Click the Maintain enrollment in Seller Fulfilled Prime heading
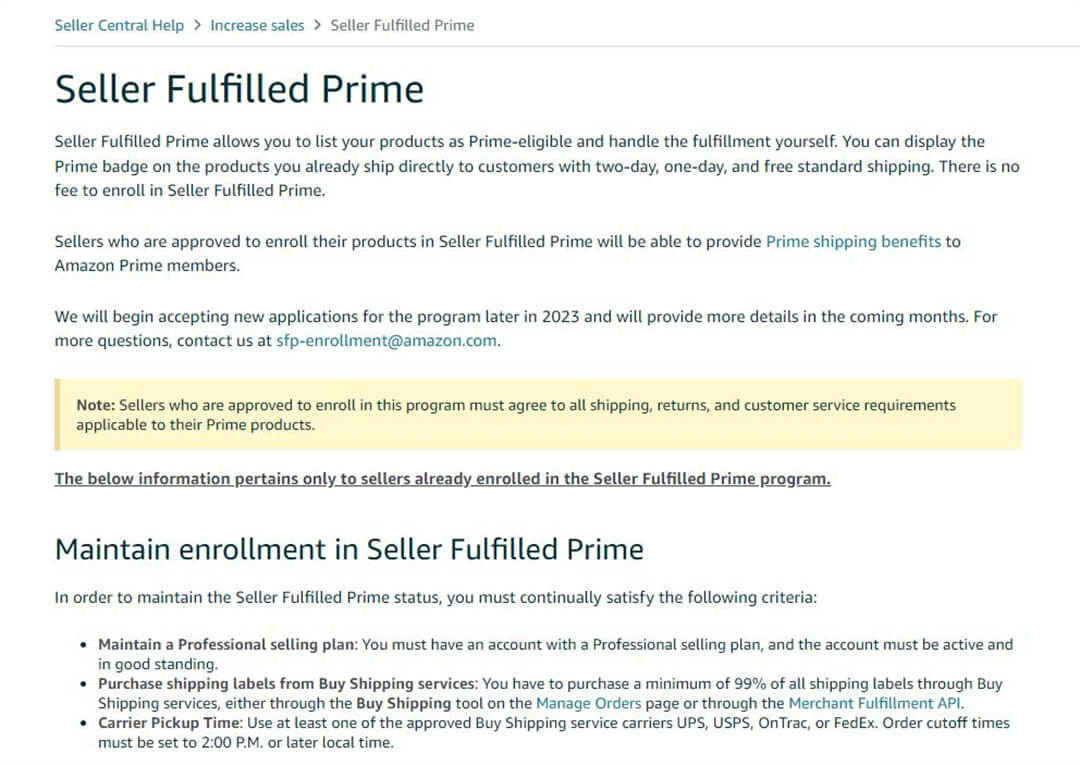The image size is (1080, 765). tap(349, 549)
